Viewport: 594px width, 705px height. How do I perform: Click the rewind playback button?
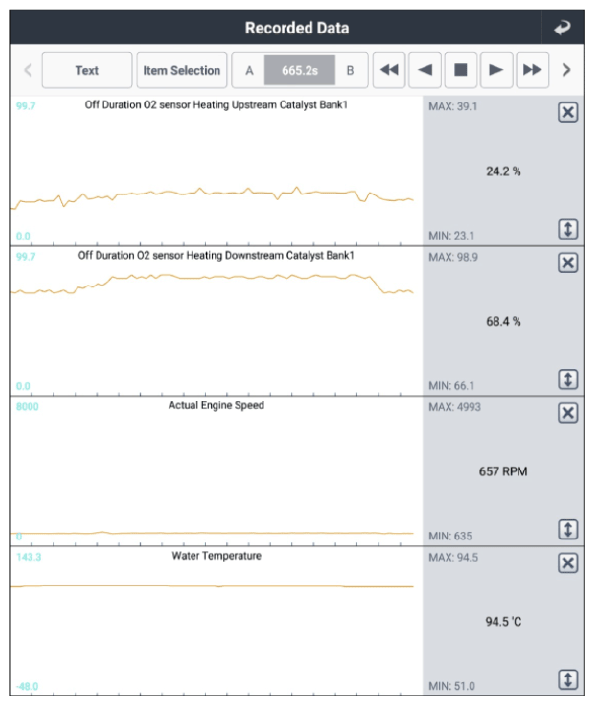[x=389, y=70]
